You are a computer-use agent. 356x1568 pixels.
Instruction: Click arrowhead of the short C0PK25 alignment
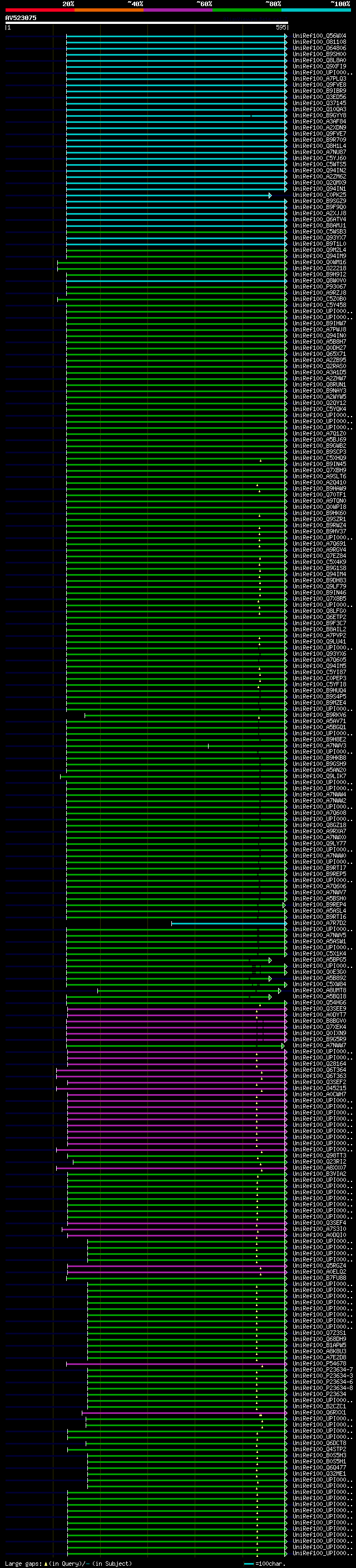point(270,195)
